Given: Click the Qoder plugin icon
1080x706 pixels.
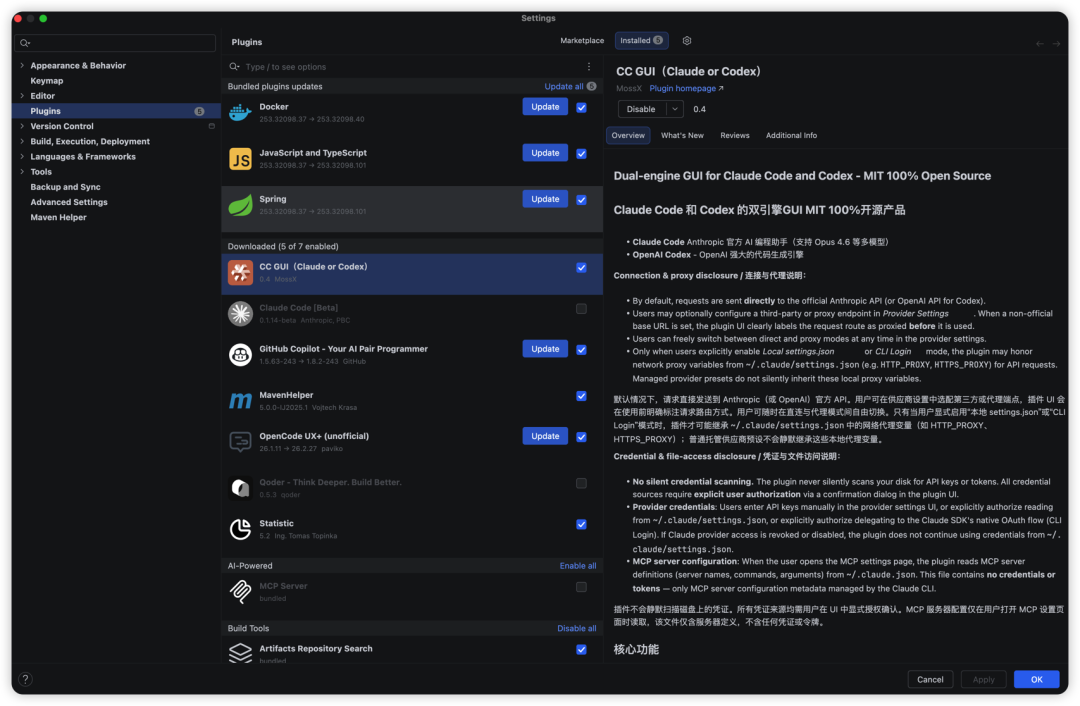Looking at the screenshot, I should coord(240,488).
